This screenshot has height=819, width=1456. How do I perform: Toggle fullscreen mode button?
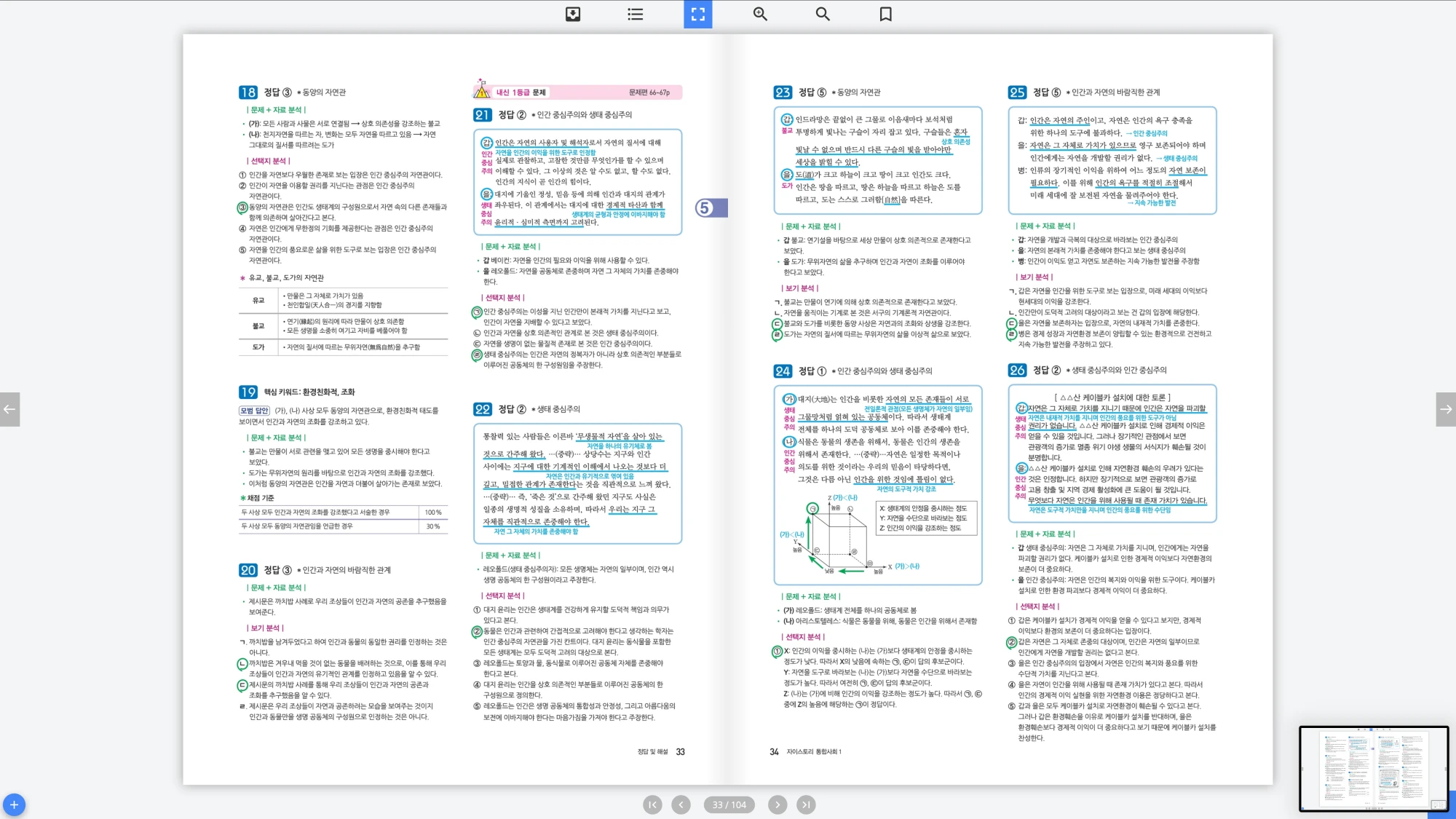(x=697, y=14)
